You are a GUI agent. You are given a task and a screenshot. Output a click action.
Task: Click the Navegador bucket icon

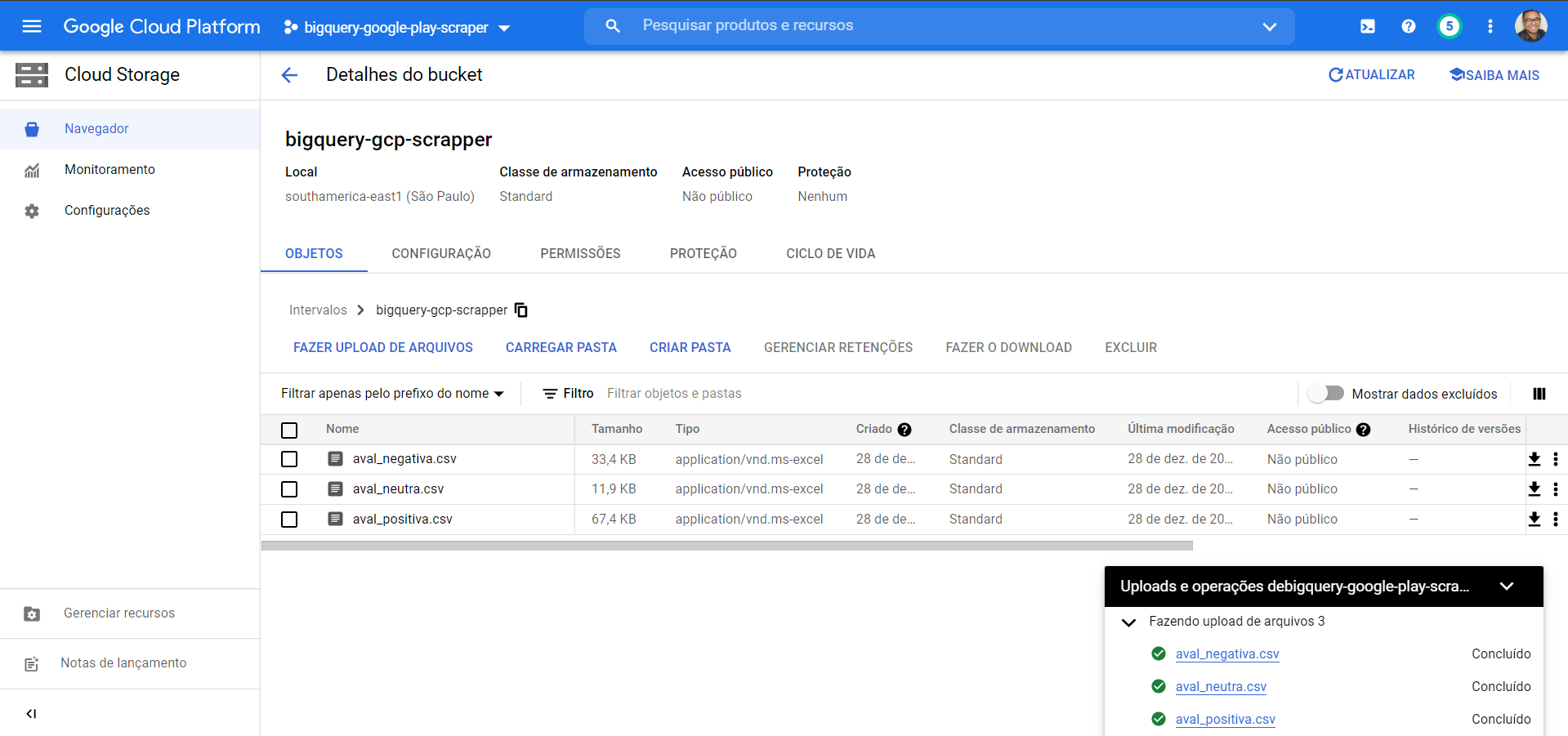tap(32, 129)
